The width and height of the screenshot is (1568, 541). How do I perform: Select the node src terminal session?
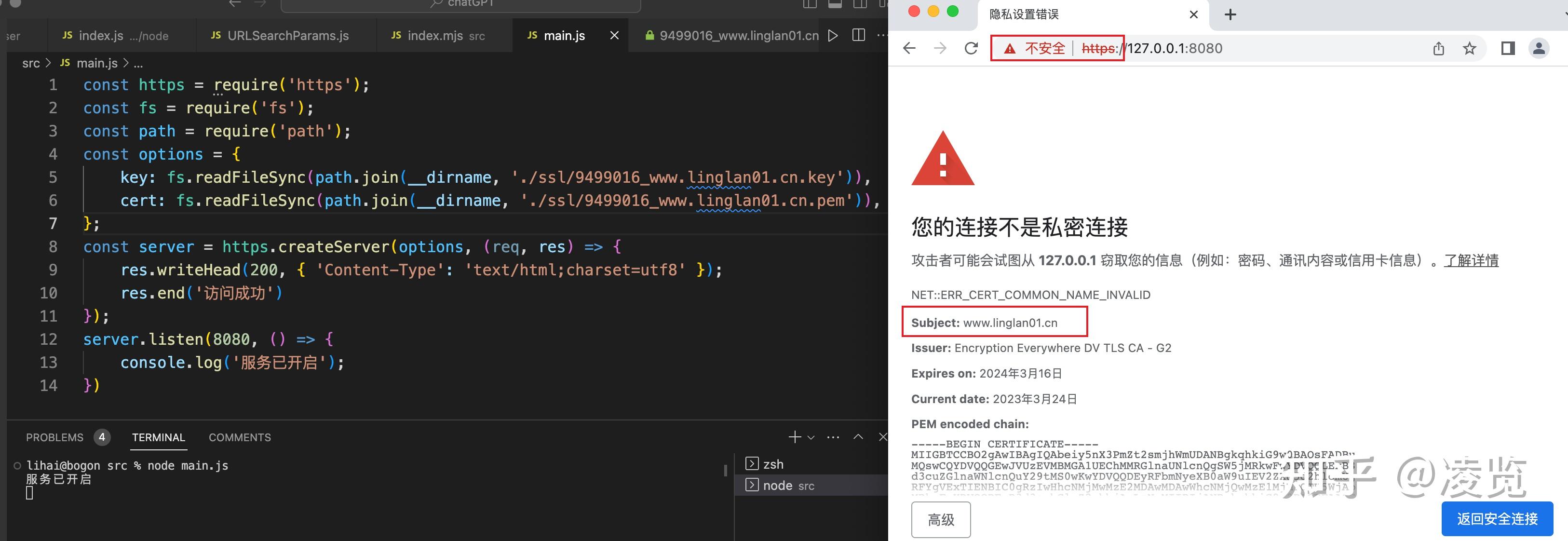(788, 485)
